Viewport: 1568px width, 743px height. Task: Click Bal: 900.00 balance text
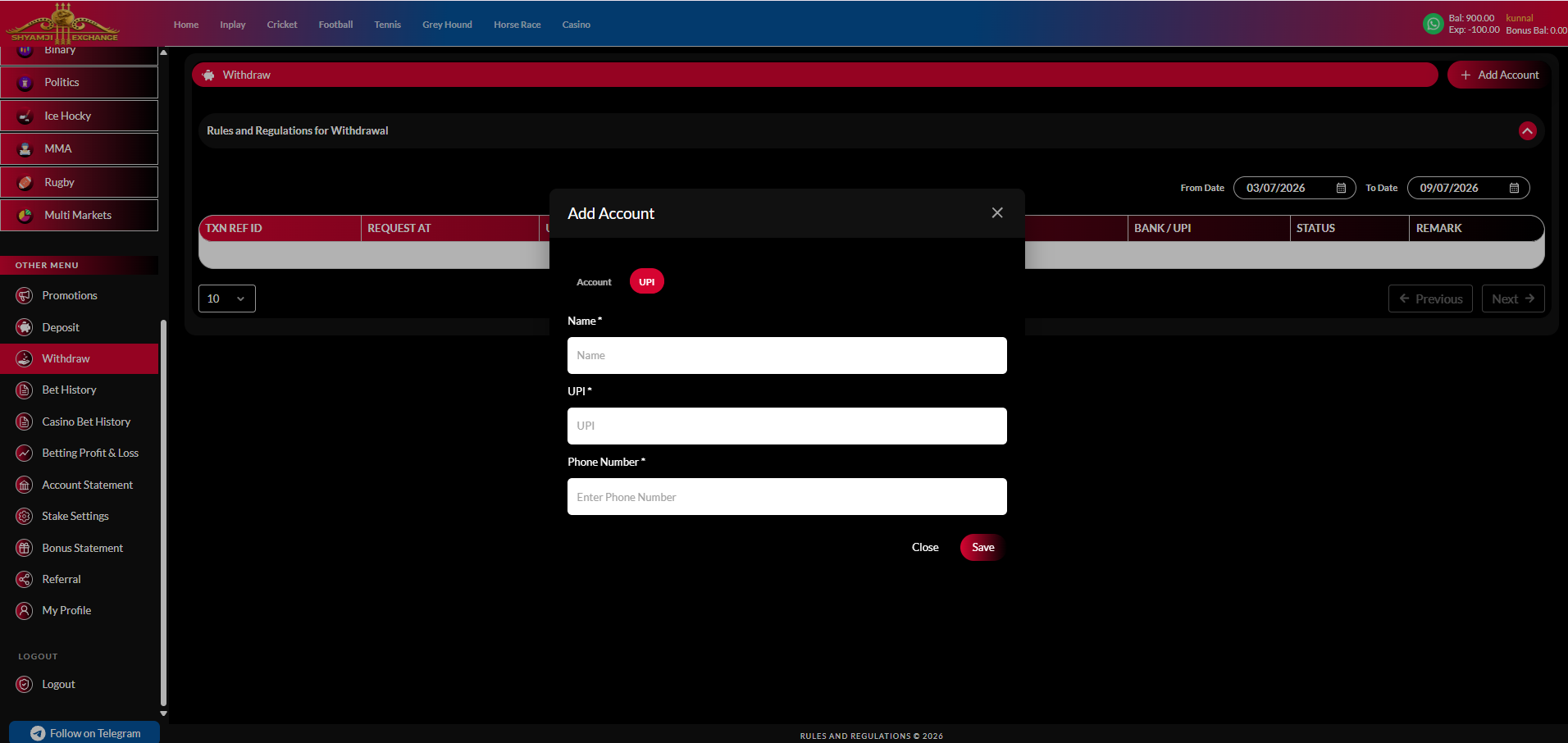pos(1471,18)
